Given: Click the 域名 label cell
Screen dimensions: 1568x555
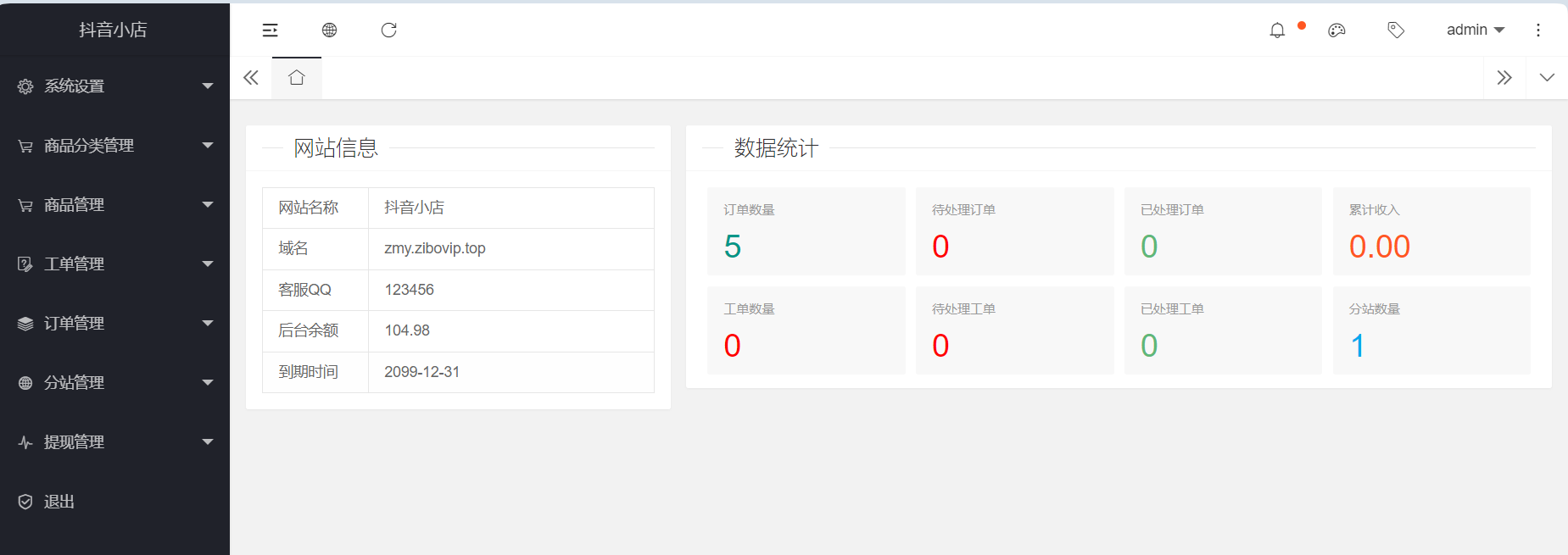Looking at the screenshot, I should (x=315, y=249).
